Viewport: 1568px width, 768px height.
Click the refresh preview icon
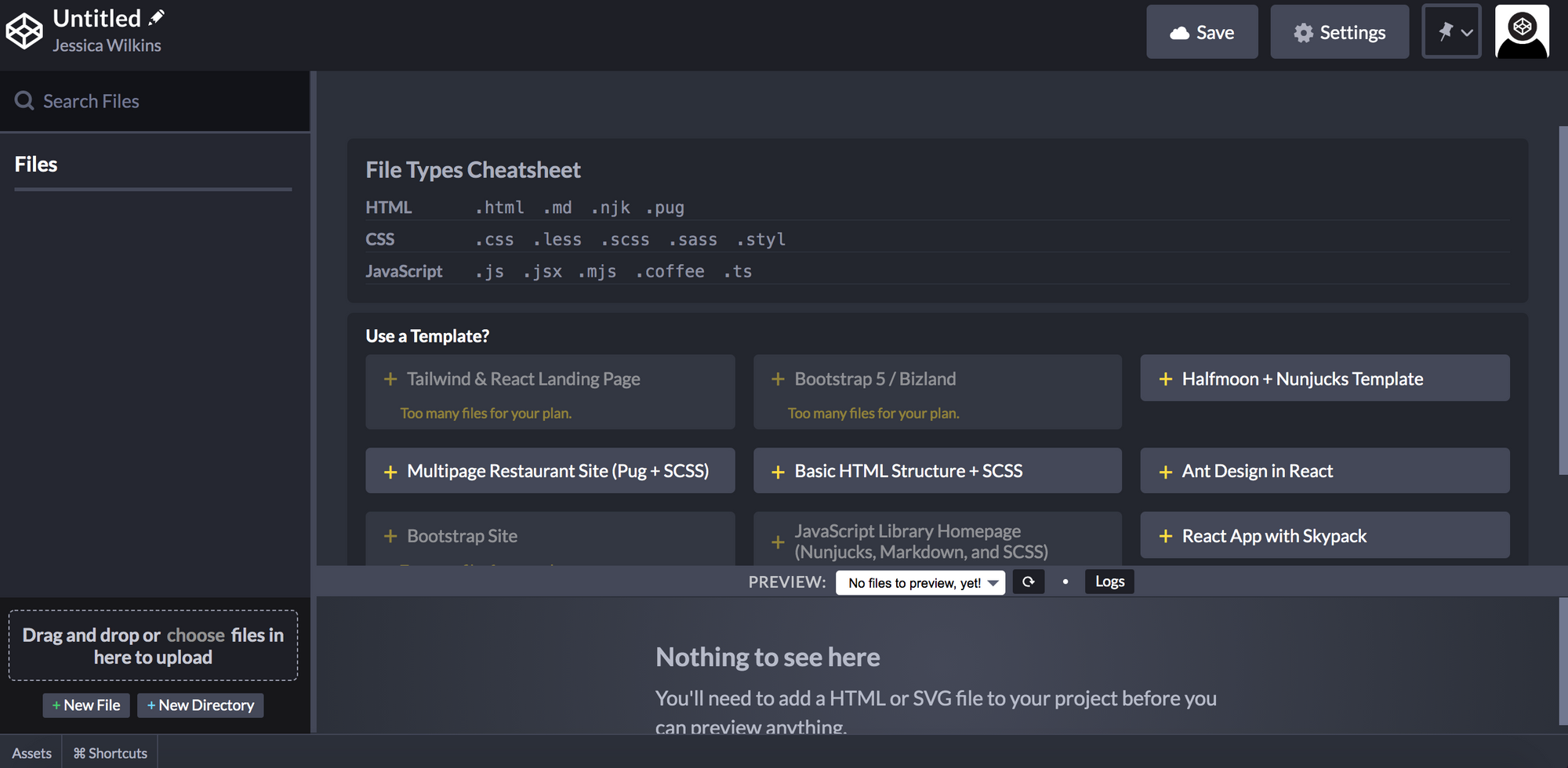pos(1028,582)
